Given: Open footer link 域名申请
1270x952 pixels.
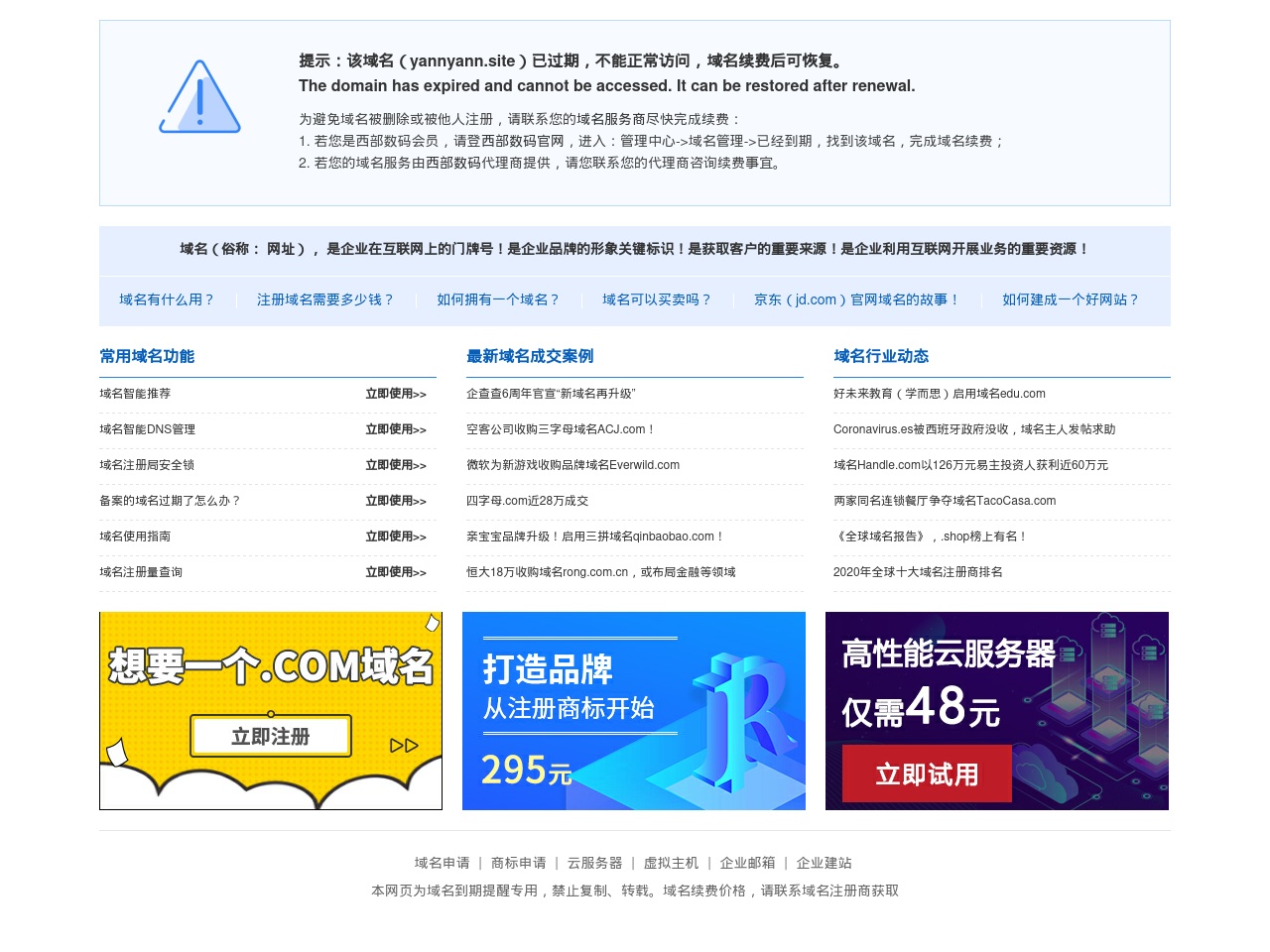Looking at the screenshot, I should pyautogui.click(x=443, y=863).
